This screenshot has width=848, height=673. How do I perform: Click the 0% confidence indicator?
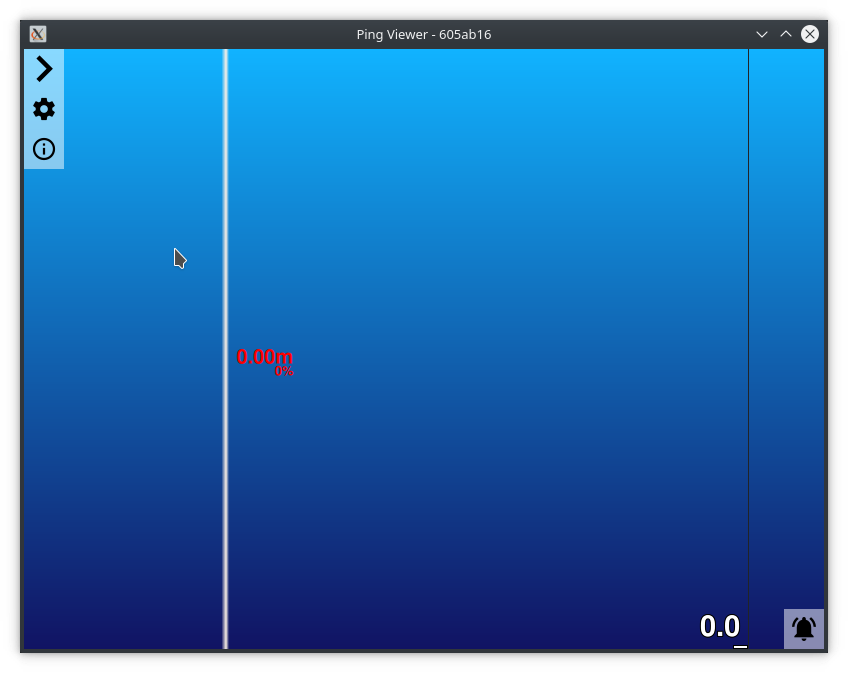pyautogui.click(x=283, y=369)
